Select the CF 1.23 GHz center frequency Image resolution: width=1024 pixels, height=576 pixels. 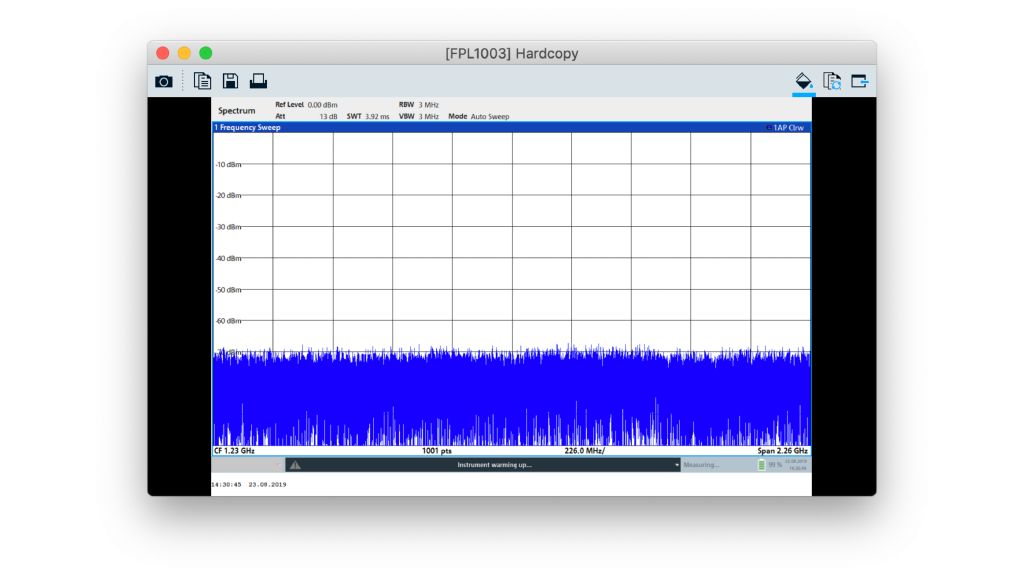(x=235, y=451)
